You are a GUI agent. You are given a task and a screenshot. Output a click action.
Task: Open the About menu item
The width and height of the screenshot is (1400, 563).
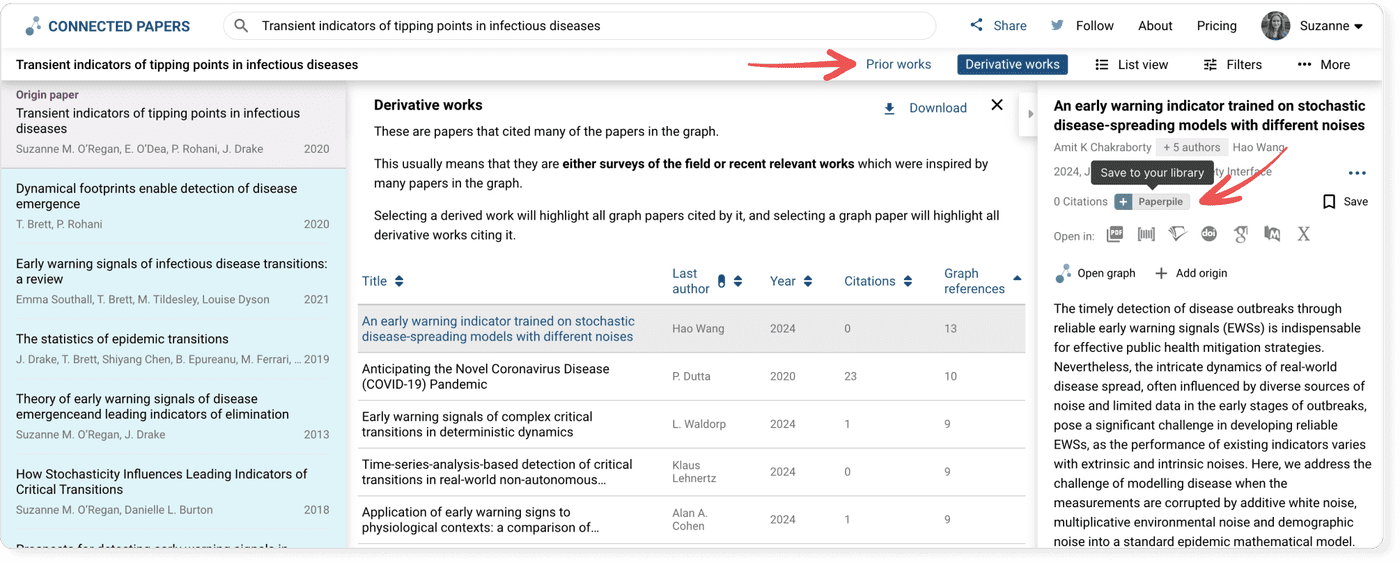tap(1155, 26)
